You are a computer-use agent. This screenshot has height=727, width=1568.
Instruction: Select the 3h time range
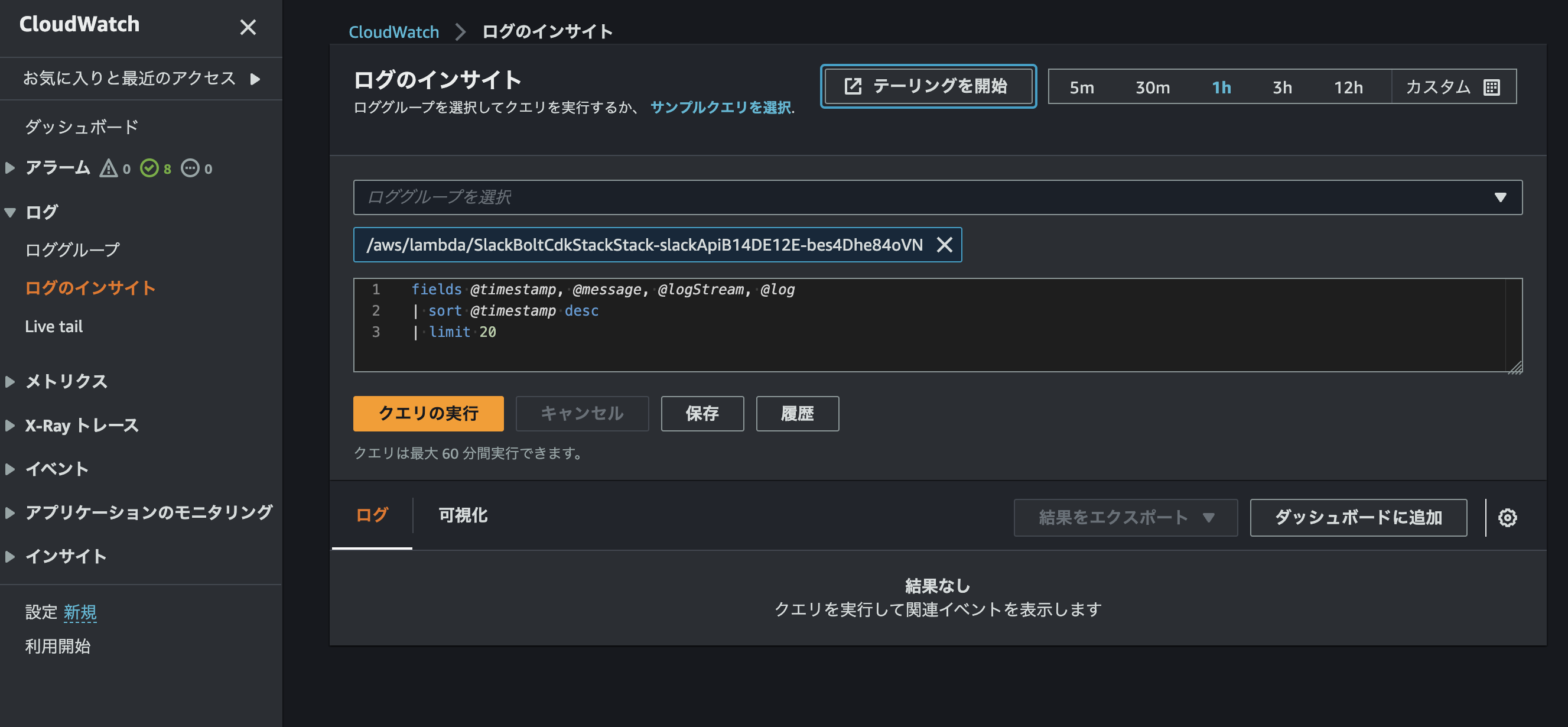coord(1282,87)
